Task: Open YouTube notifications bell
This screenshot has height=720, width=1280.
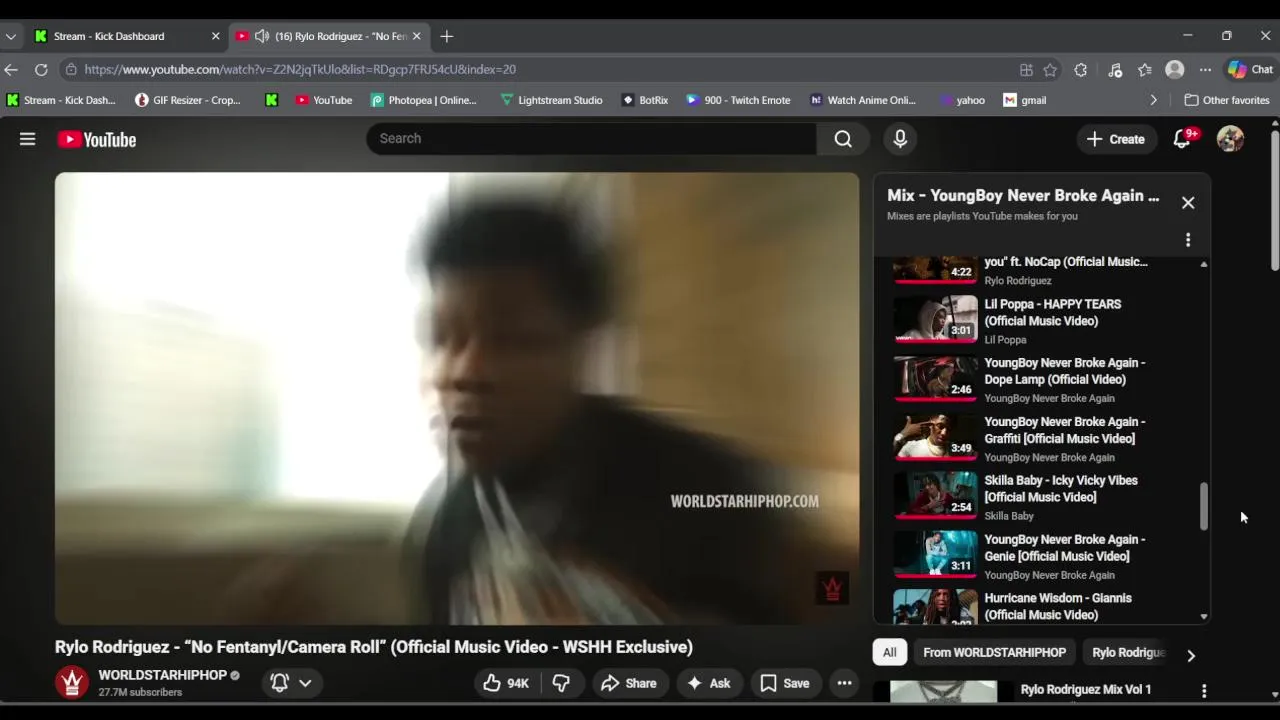Action: [x=1182, y=139]
